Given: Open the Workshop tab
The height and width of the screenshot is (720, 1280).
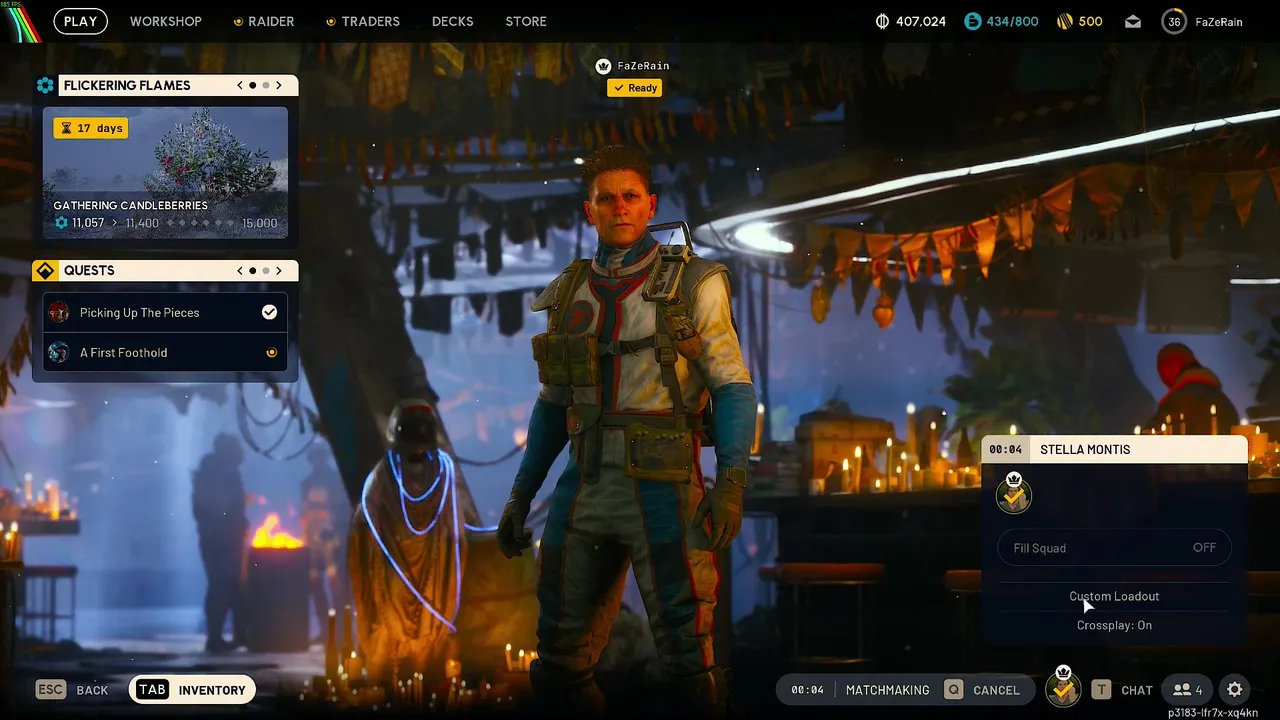Looking at the screenshot, I should point(165,21).
